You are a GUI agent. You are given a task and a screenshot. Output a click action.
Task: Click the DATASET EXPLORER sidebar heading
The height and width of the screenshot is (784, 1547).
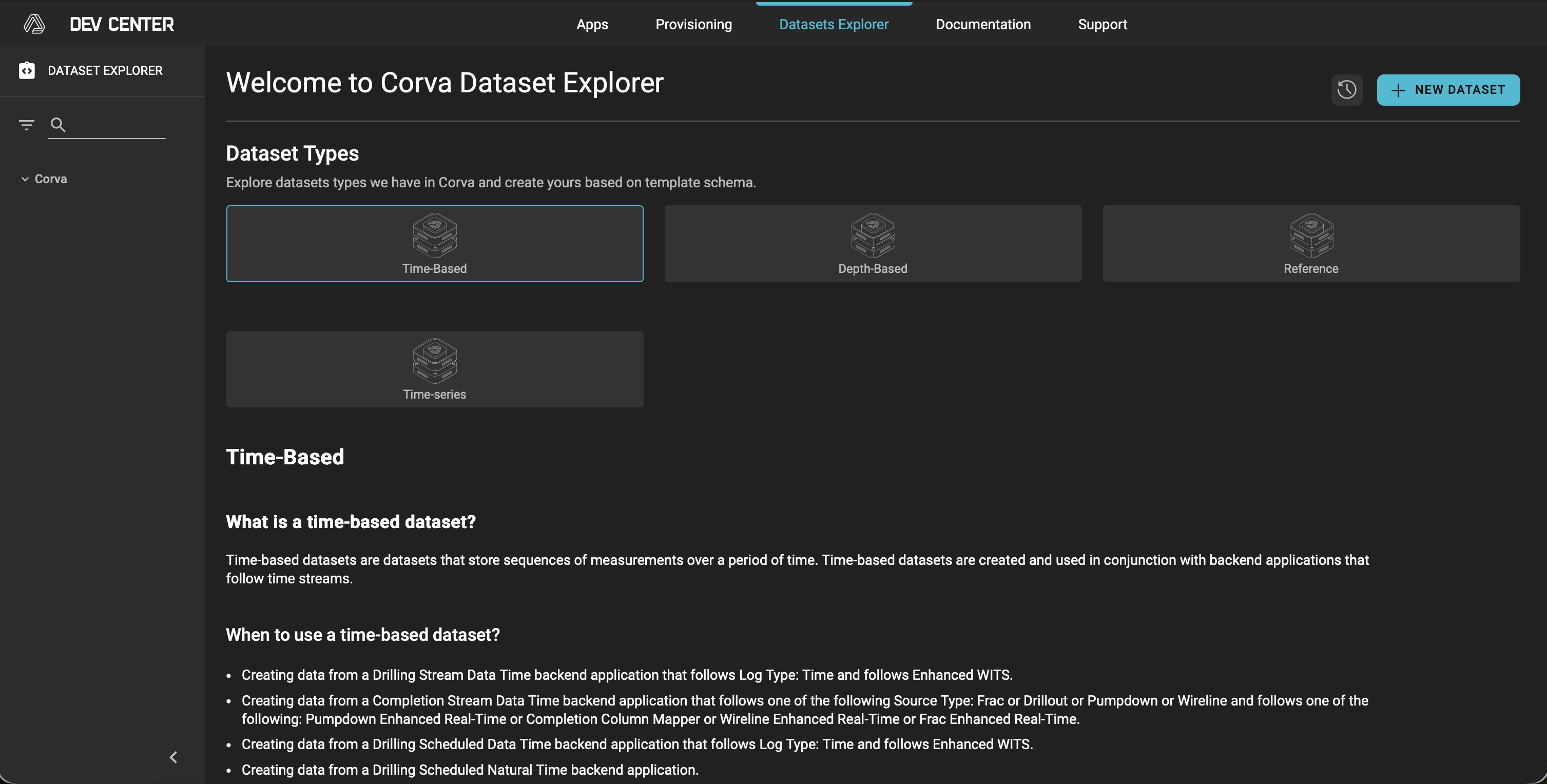[x=105, y=70]
